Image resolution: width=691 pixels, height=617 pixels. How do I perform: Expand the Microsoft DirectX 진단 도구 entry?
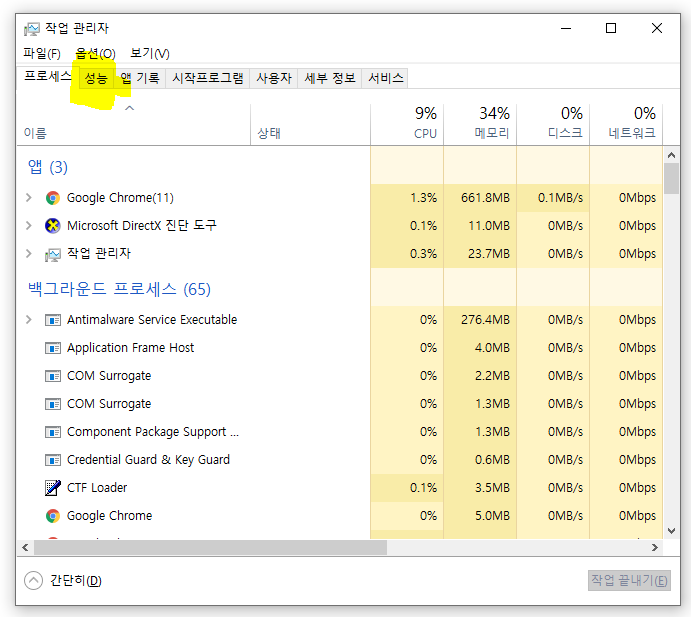tap(29, 226)
